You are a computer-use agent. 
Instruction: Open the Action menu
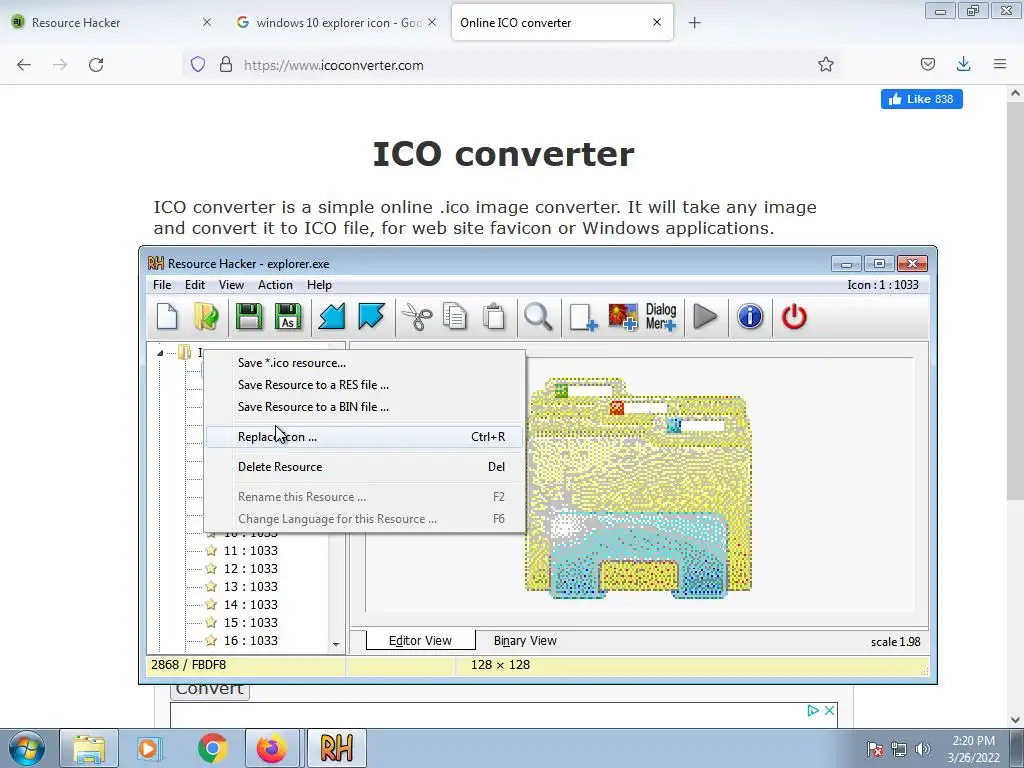tap(275, 285)
